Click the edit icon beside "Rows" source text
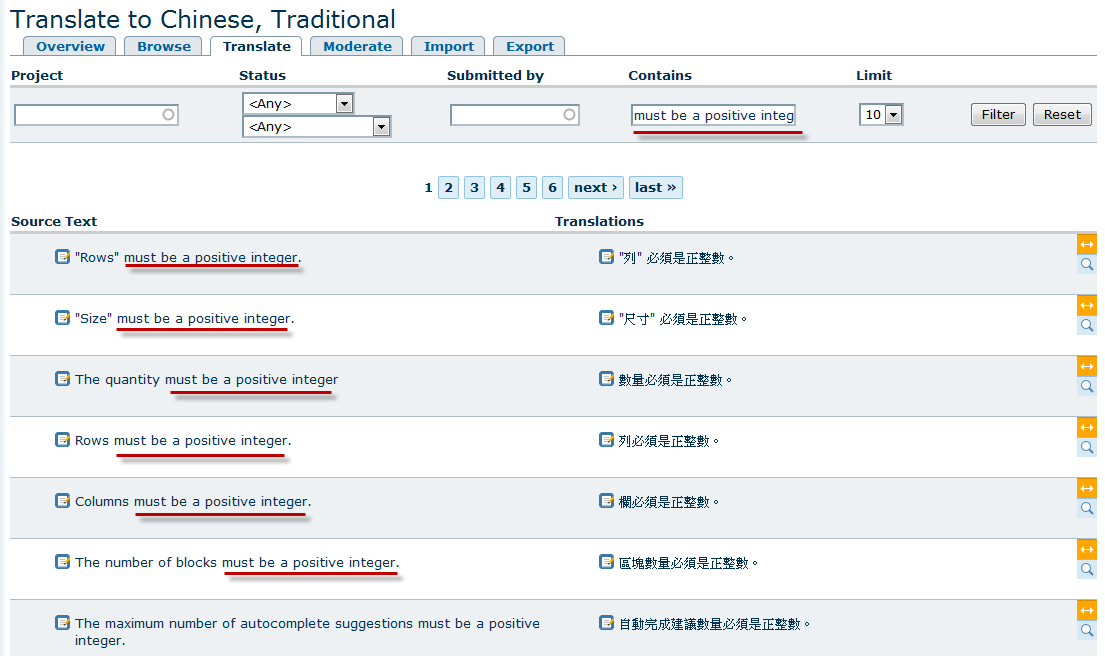Screen dimensions: 1105x656 click(63, 256)
